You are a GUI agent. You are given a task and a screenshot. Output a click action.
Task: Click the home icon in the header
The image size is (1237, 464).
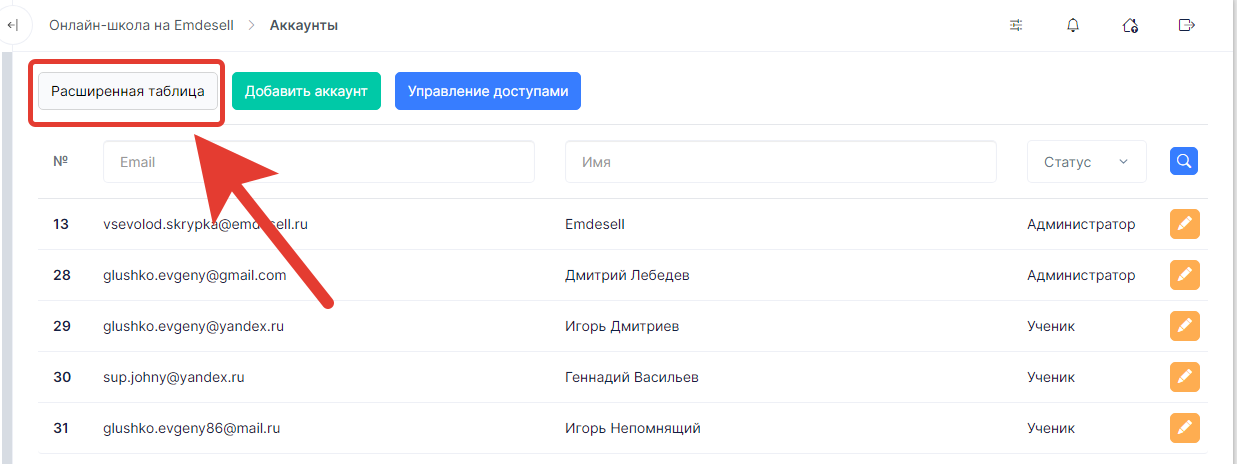1130,25
